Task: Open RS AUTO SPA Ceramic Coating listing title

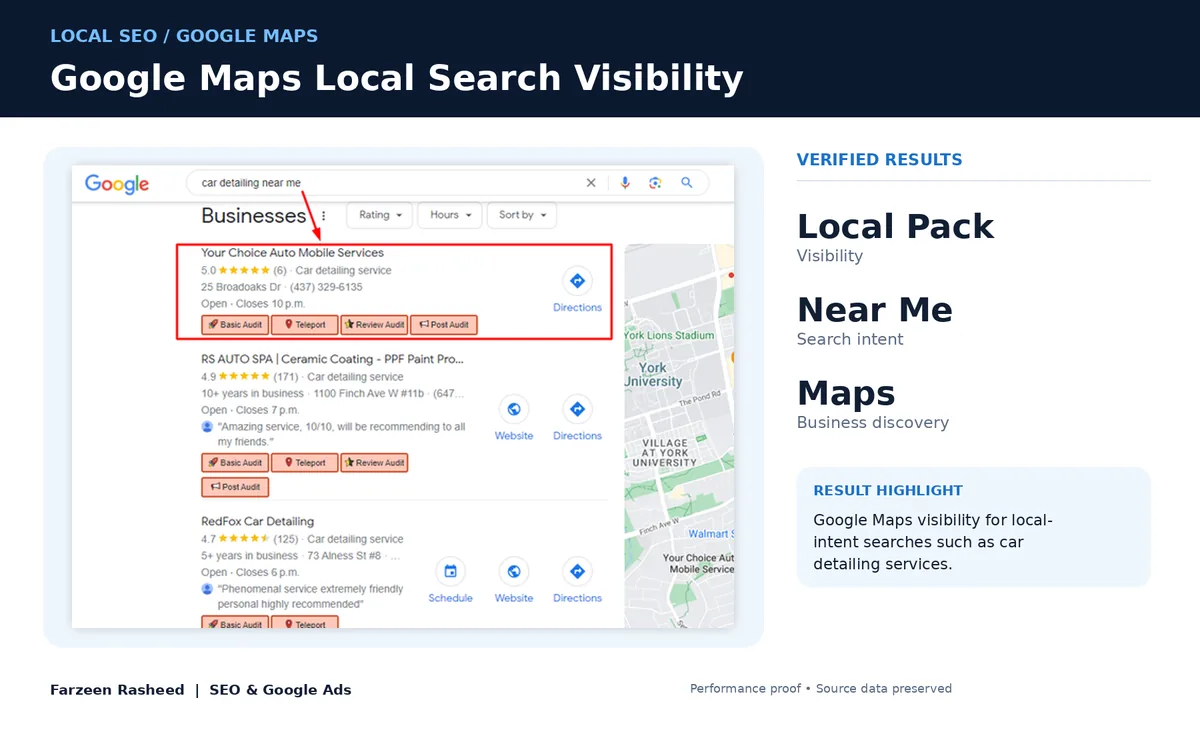Action: tap(332, 359)
